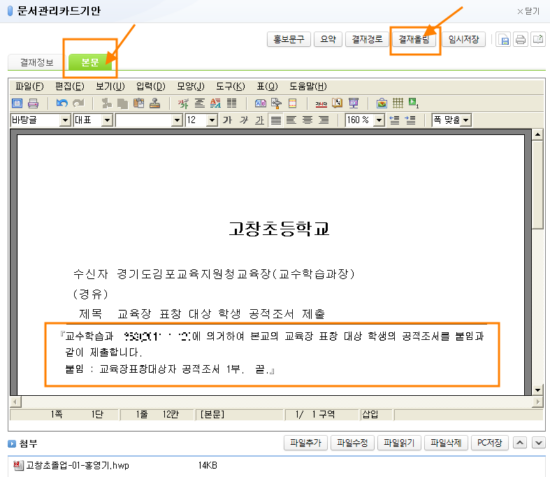Viewport: 550px width, 477px height.
Task: Click the save-to-disk icon near 임시저장
Action: [x=504, y=39]
